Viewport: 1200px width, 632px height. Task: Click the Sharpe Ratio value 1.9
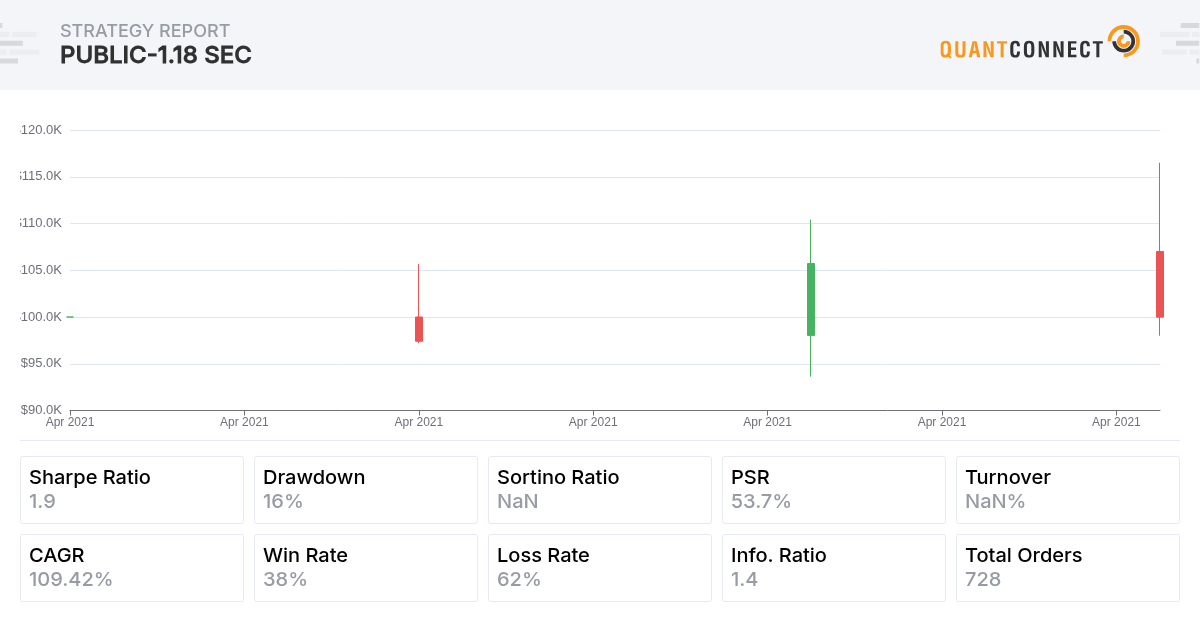(x=42, y=502)
